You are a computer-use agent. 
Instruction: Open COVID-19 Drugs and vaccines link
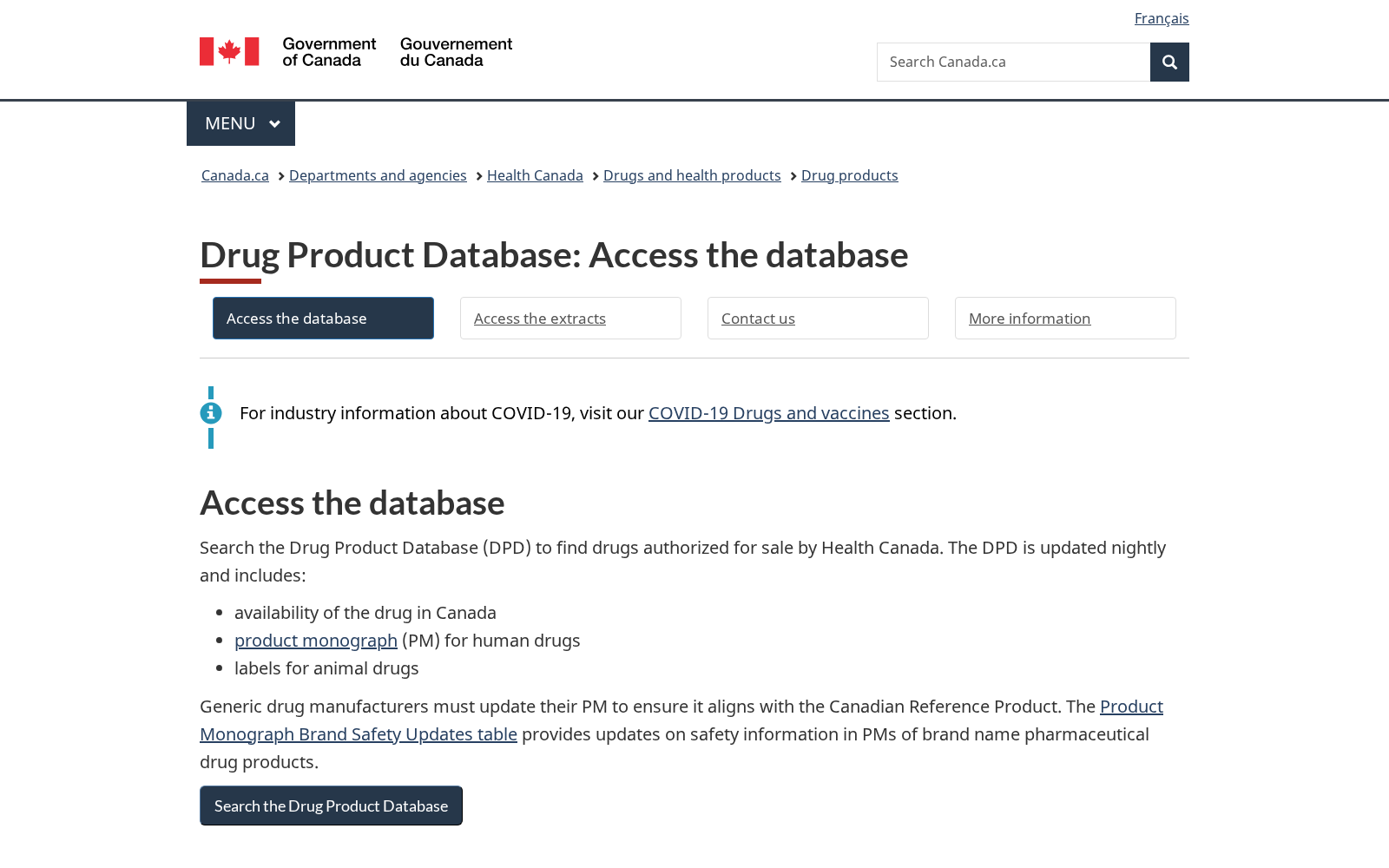point(768,413)
